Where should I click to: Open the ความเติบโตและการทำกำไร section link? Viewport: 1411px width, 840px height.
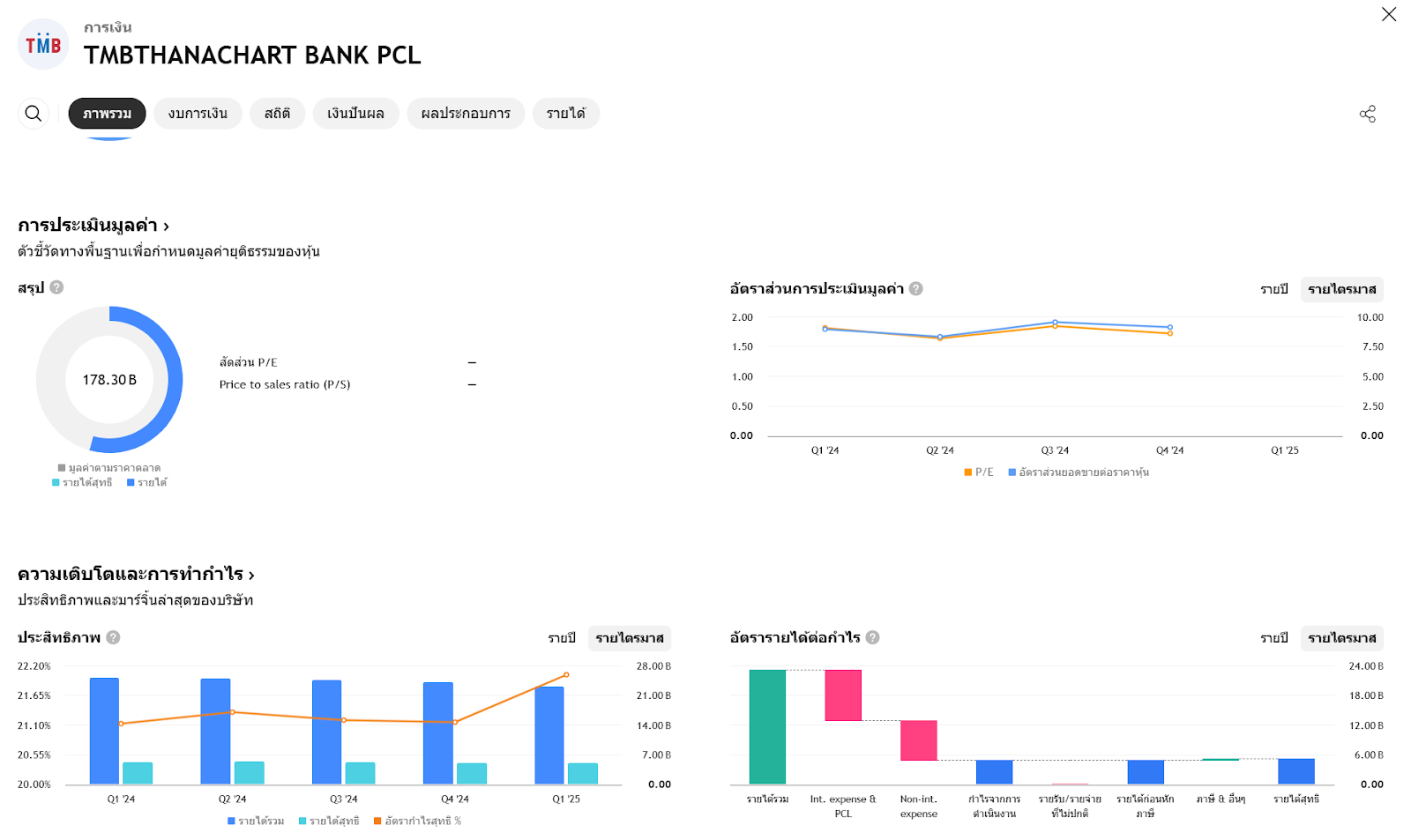[136, 575]
